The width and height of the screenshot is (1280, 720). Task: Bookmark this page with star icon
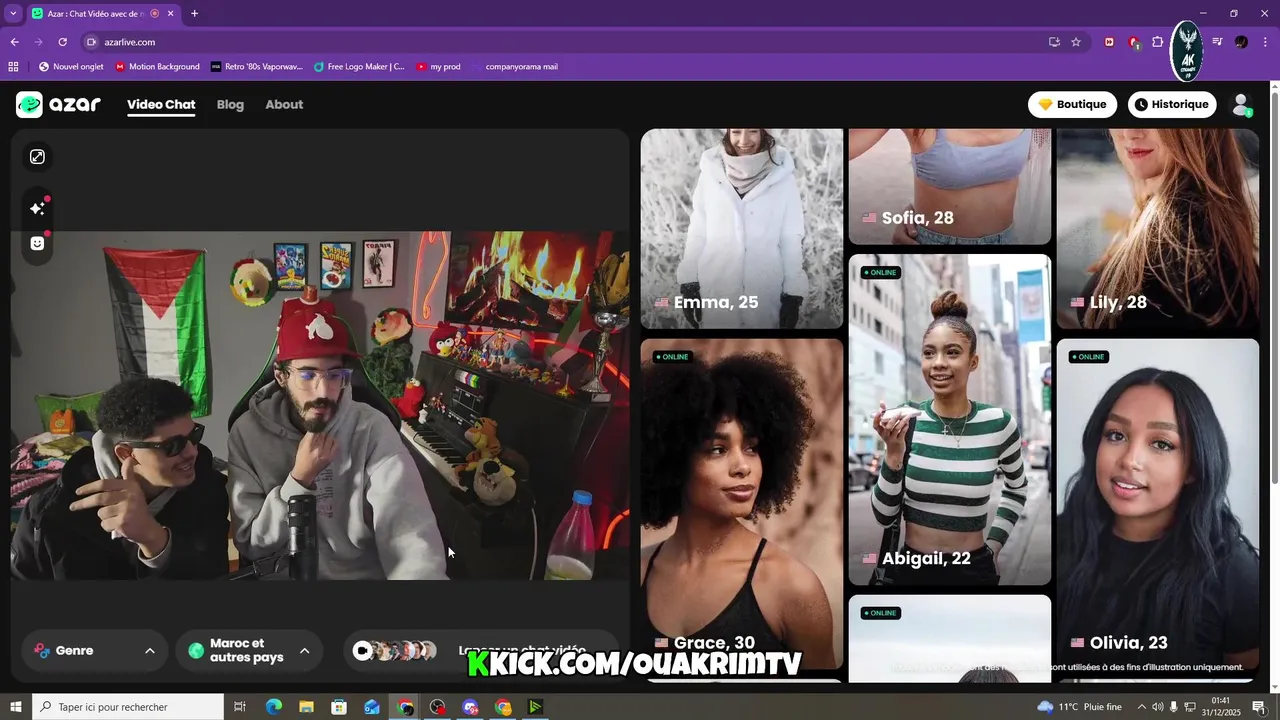[1076, 42]
